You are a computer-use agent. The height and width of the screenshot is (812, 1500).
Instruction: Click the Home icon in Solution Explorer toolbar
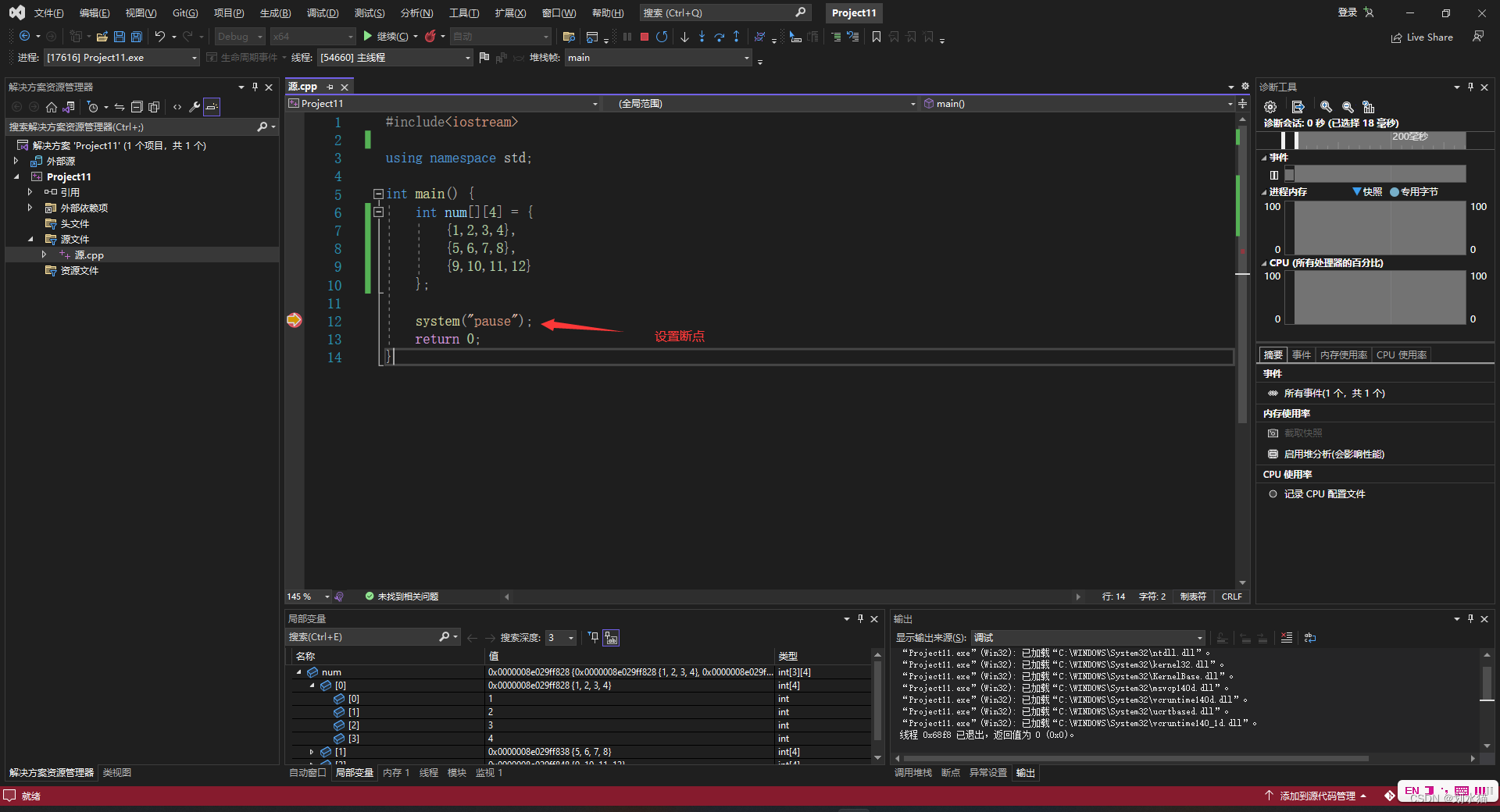point(52,107)
